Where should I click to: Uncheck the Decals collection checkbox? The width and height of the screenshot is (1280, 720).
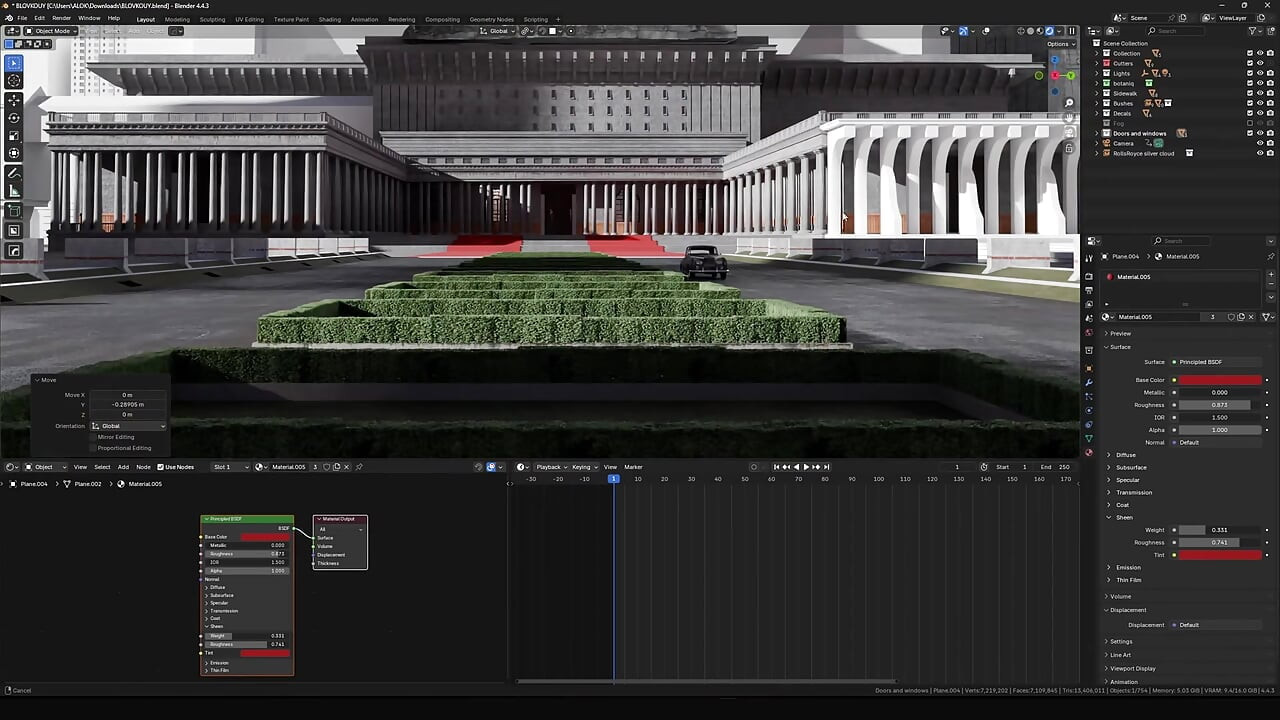click(x=1249, y=113)
